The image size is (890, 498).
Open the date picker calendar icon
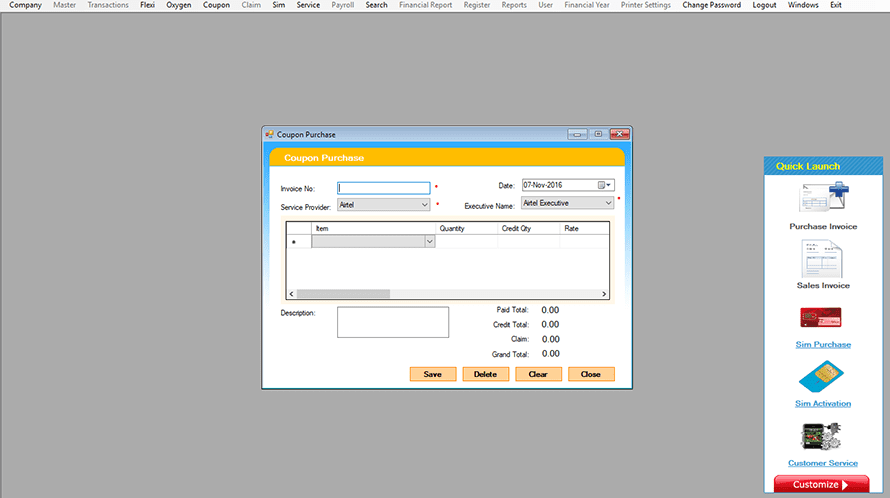(602, 185)
